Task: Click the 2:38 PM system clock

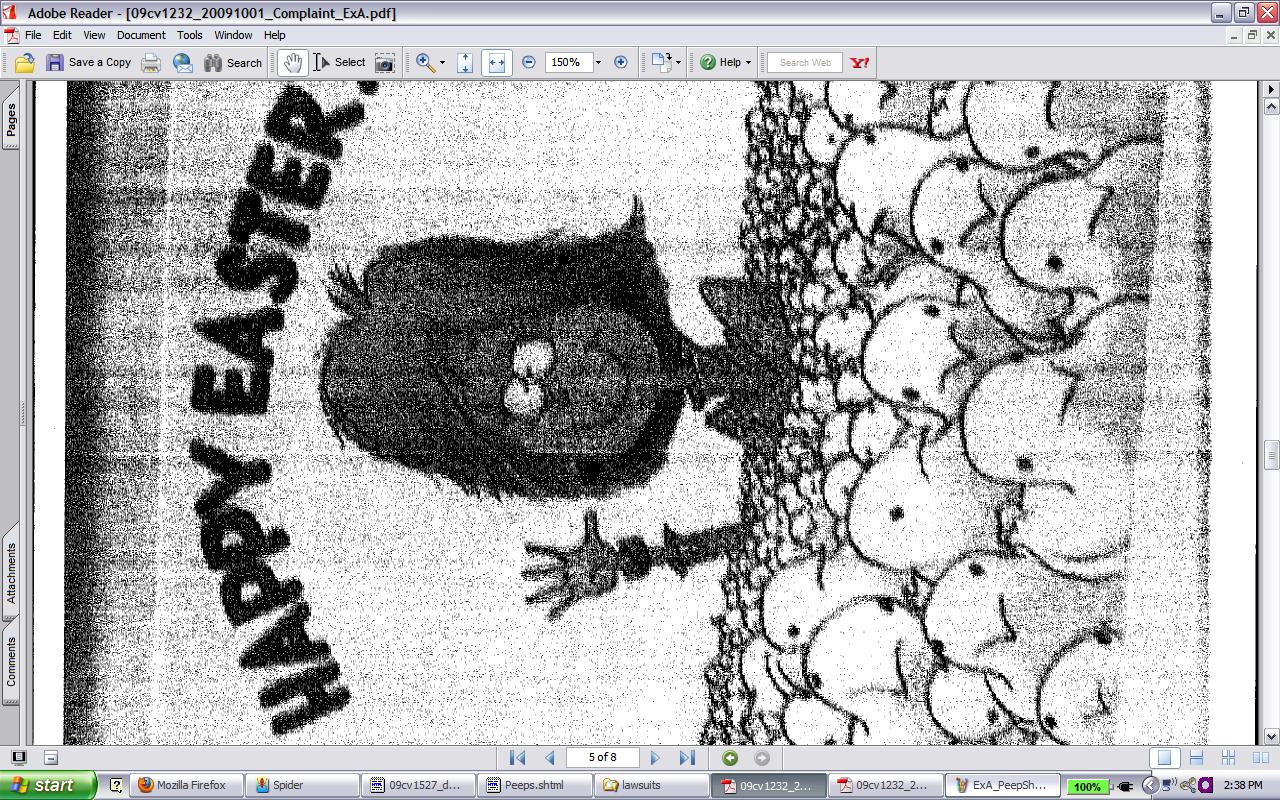Action: coord(1242,785)
